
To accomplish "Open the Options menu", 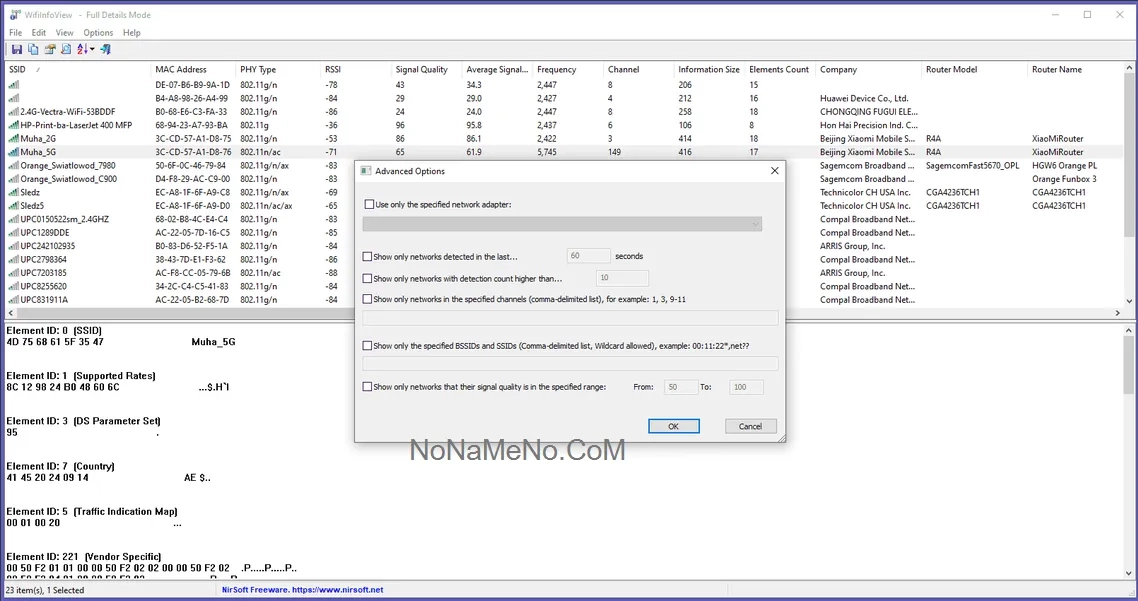I will click(98, 33).
